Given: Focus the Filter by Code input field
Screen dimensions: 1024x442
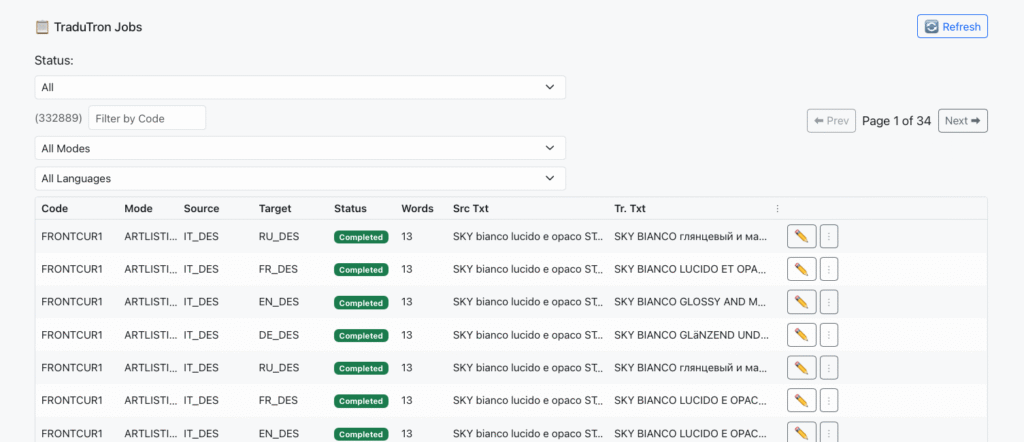Looking at the screenshot, I should coord(147,118).
